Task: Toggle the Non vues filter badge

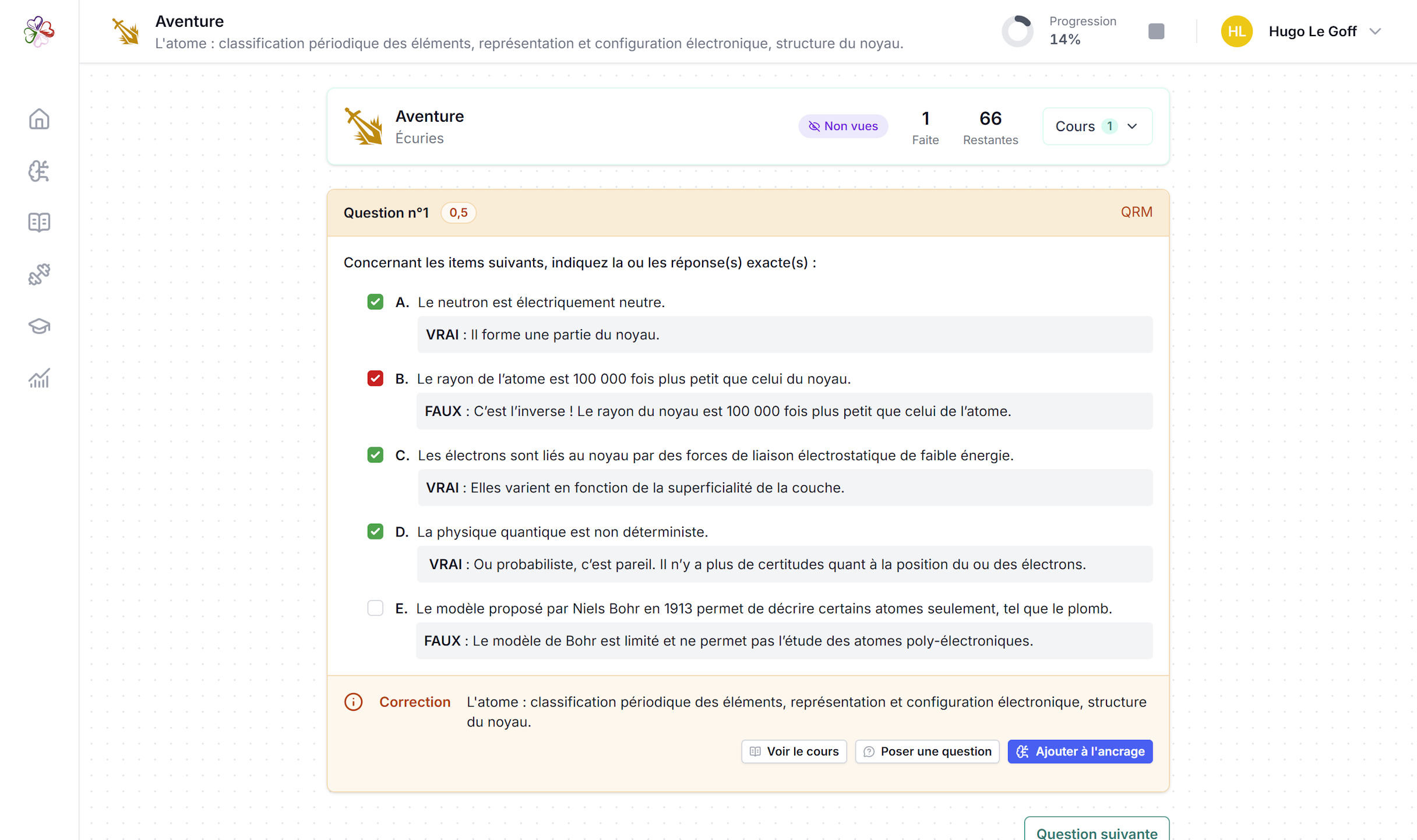Action: tap(843, 126)
